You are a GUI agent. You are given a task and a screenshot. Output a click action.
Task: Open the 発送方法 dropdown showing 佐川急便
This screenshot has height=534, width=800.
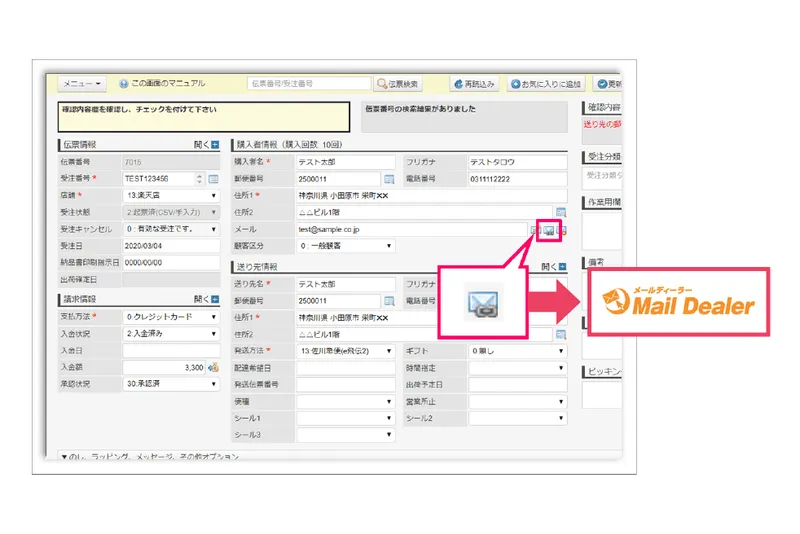pos(345,351)
